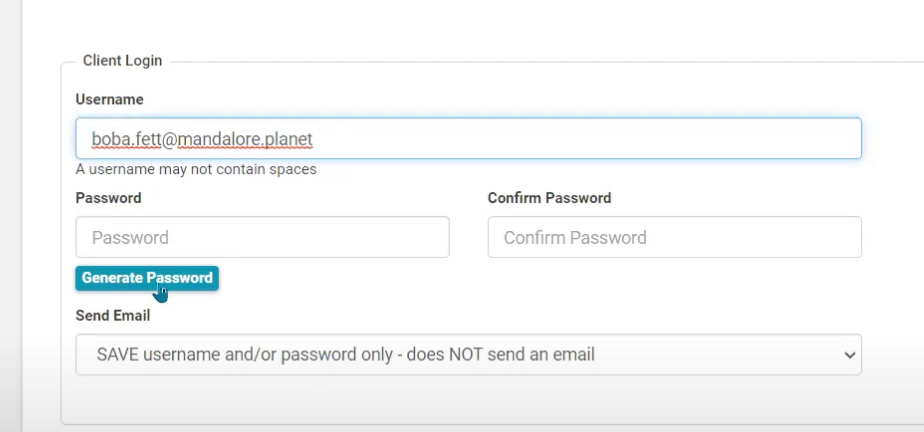This screenshot has width=924, height=432.
Task: Click the Confirm Password input field
Action: pyautogui.click(x=674, y=237)
